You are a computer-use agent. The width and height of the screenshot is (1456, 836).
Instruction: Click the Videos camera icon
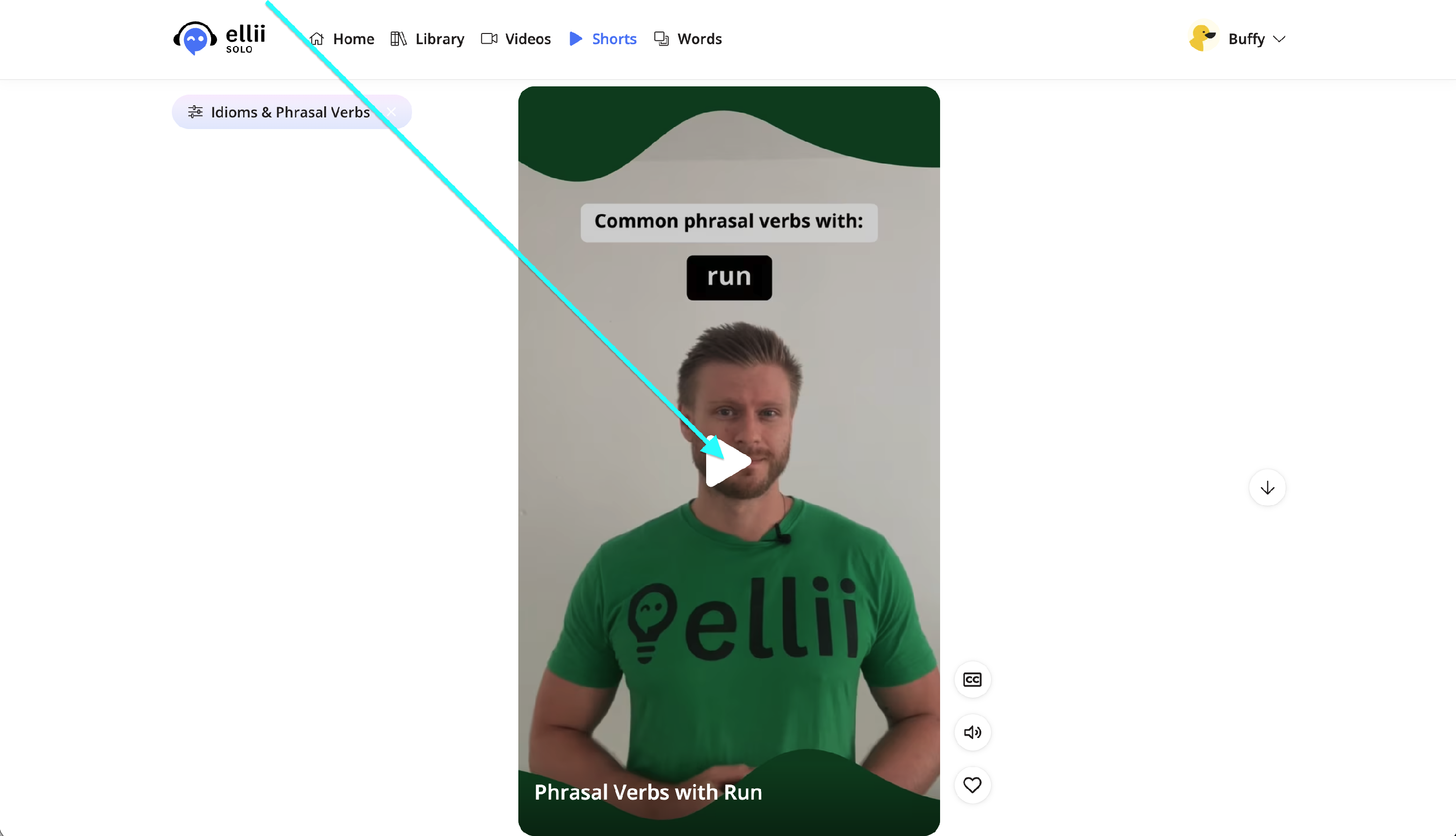(489, 38)
